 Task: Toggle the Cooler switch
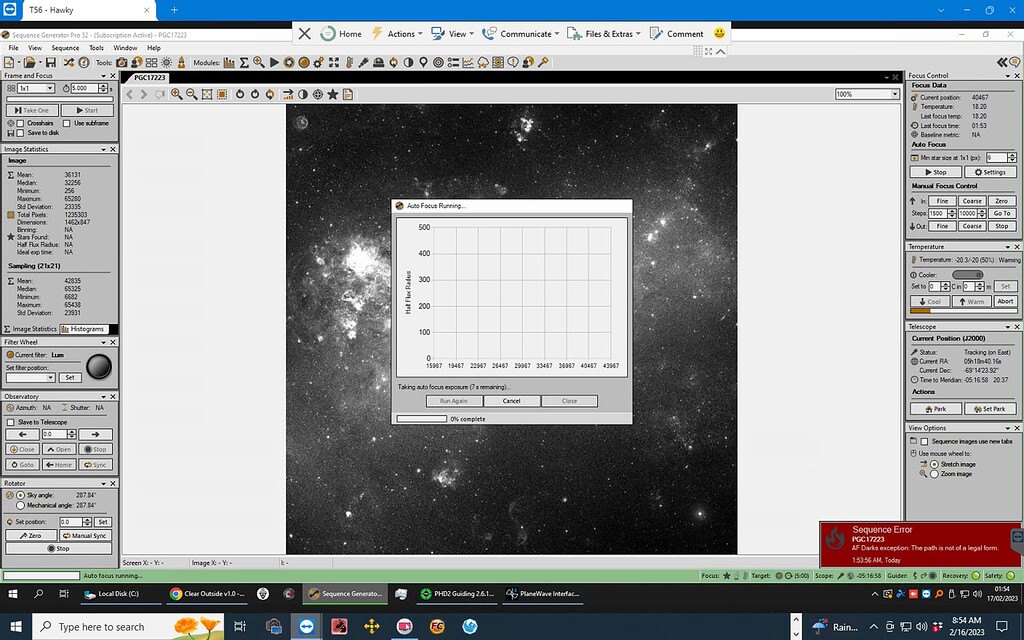click(x=967, y=275)
